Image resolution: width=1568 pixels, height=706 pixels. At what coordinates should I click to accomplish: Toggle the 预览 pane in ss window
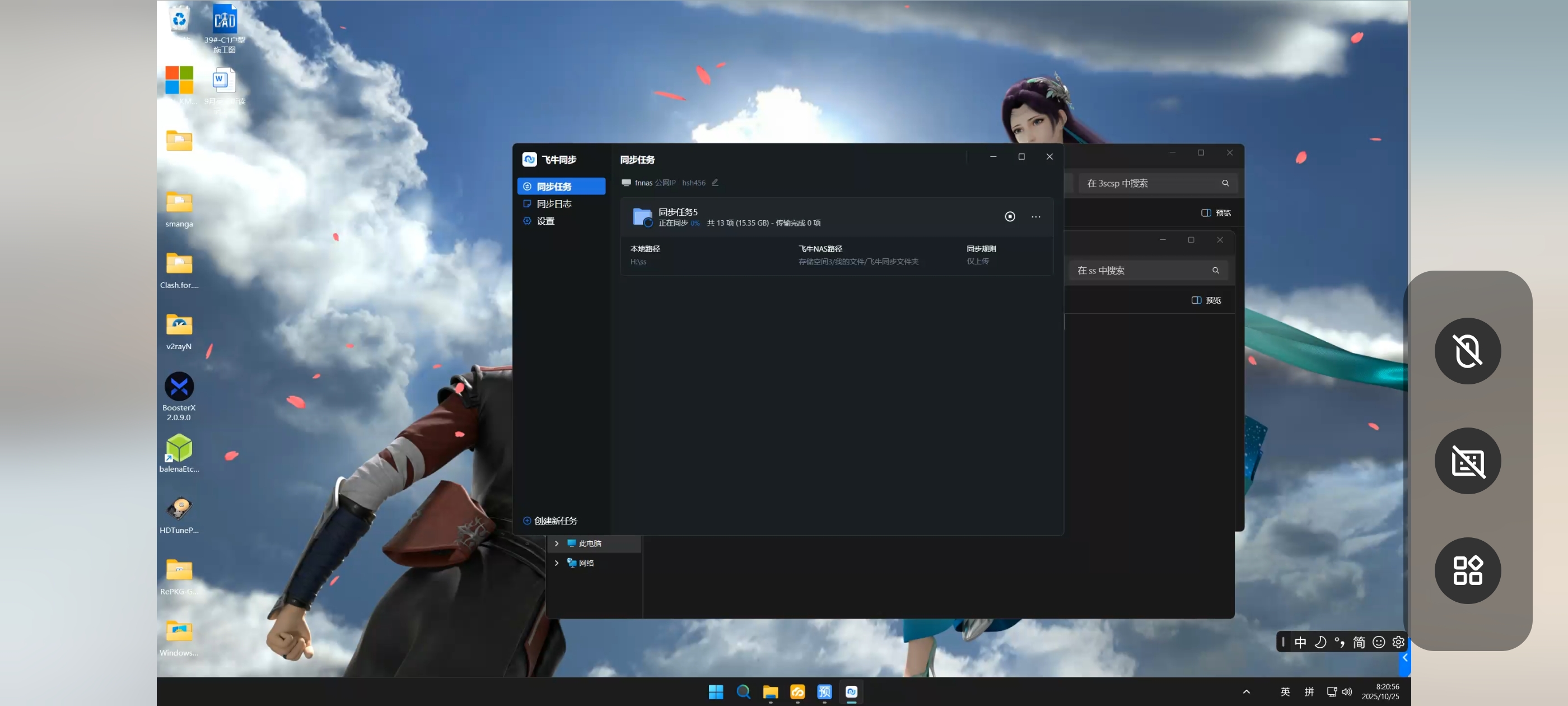pyautogui.click(x=1206, y=300)
